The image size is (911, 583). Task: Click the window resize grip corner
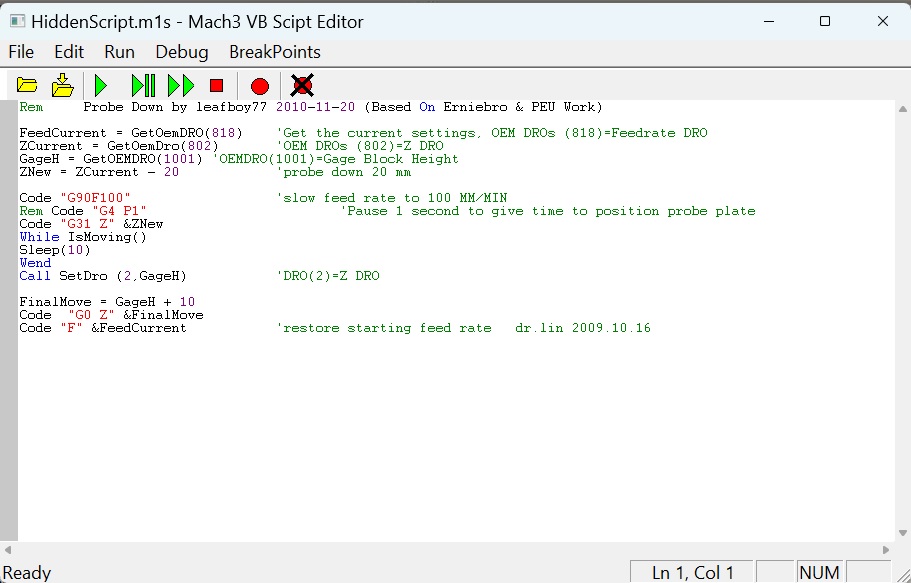click(x=902, y=574)
